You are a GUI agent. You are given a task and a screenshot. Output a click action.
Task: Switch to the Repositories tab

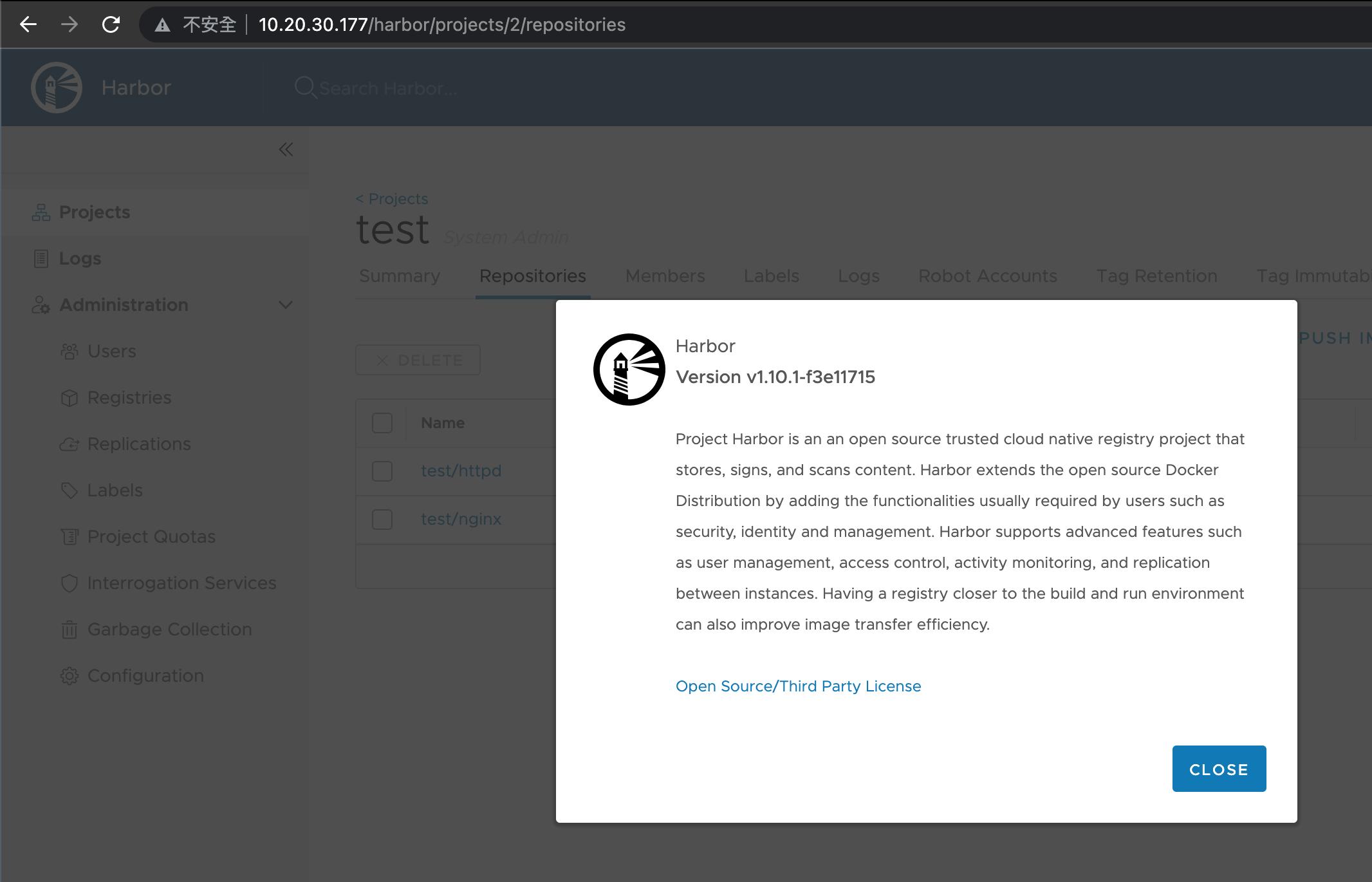click(533, 276)
